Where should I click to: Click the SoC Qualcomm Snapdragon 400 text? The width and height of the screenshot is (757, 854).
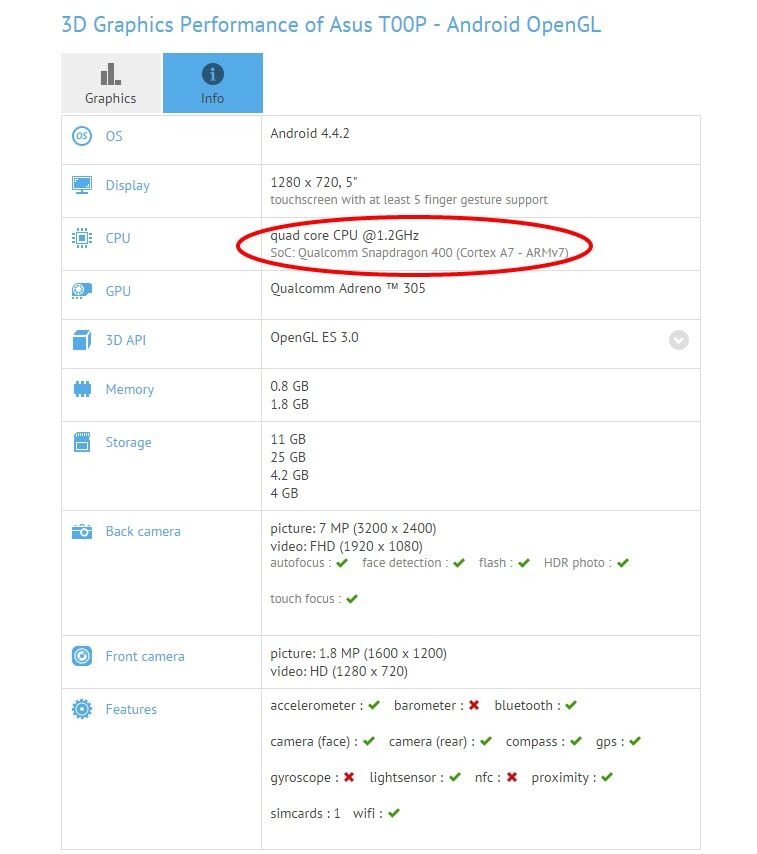click(419, 253)
